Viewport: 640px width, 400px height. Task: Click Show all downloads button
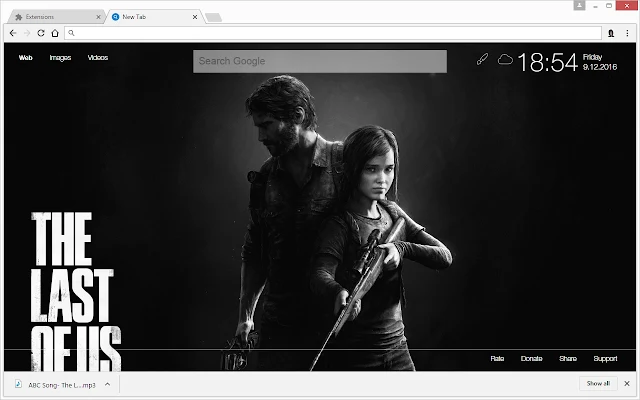point(598,383)
